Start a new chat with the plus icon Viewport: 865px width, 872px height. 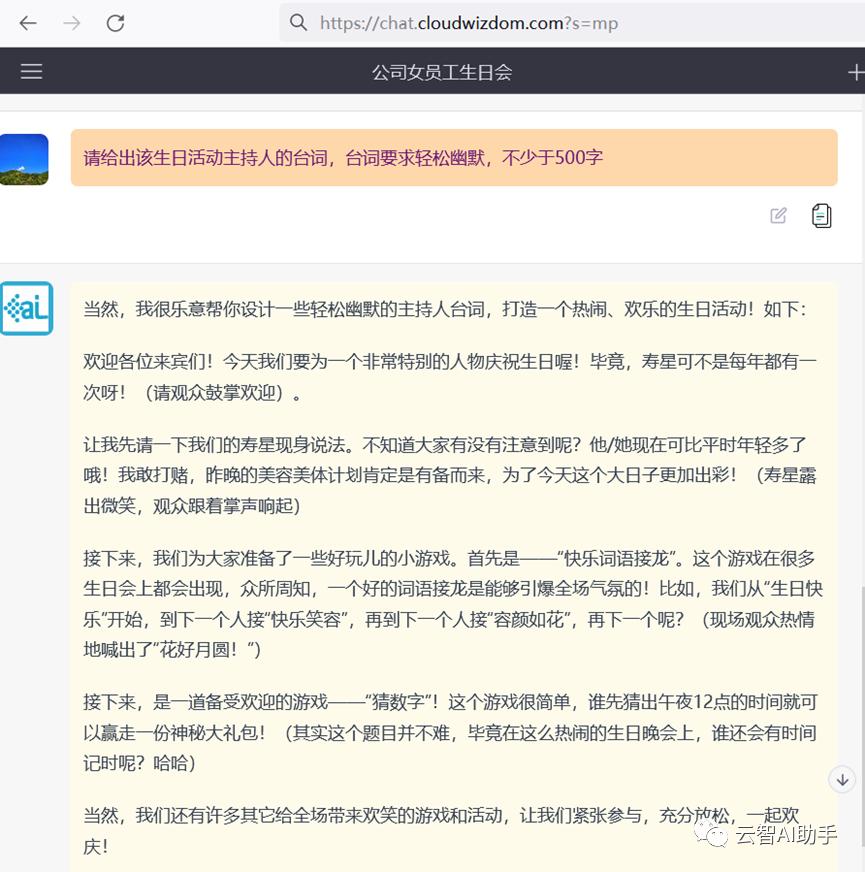[x=856, y=71]
